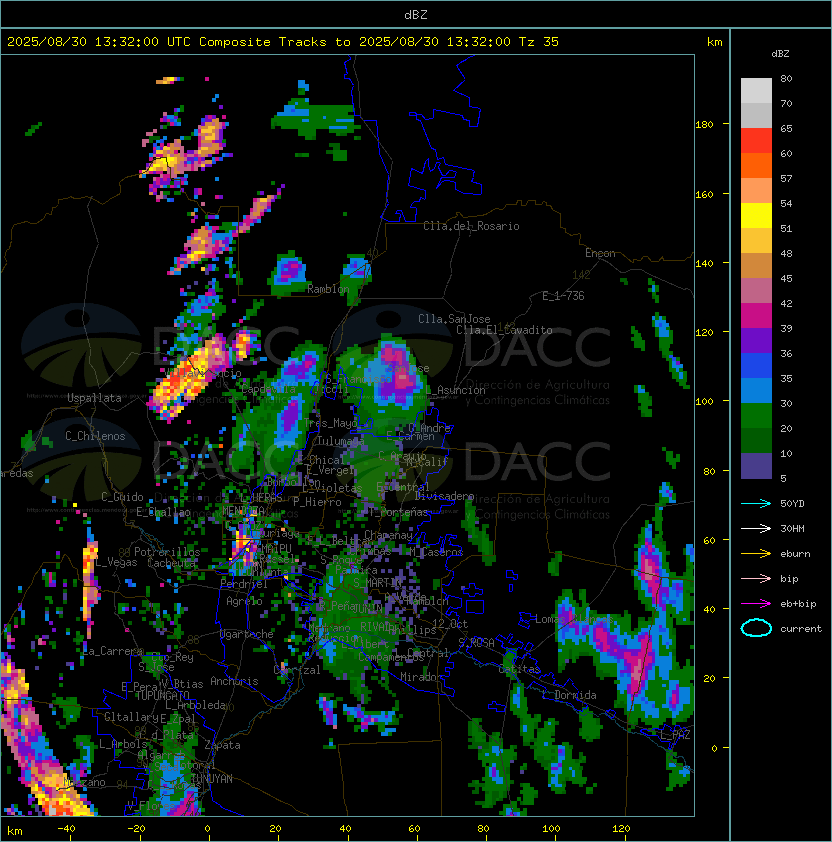Click the 'C_Chilenos' map label
The width and height of the screenshot is (832, 842).
pos(95,436)
